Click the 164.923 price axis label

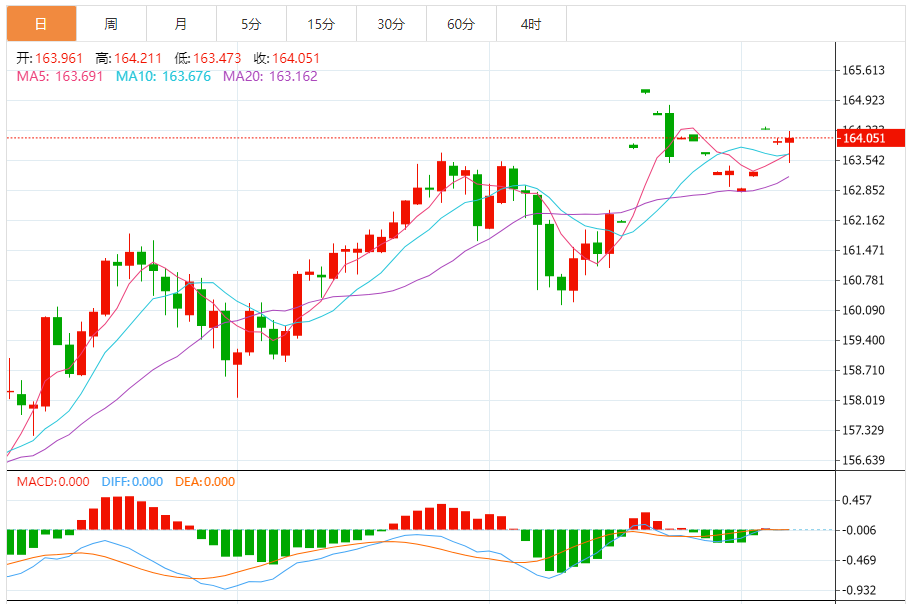863,101
